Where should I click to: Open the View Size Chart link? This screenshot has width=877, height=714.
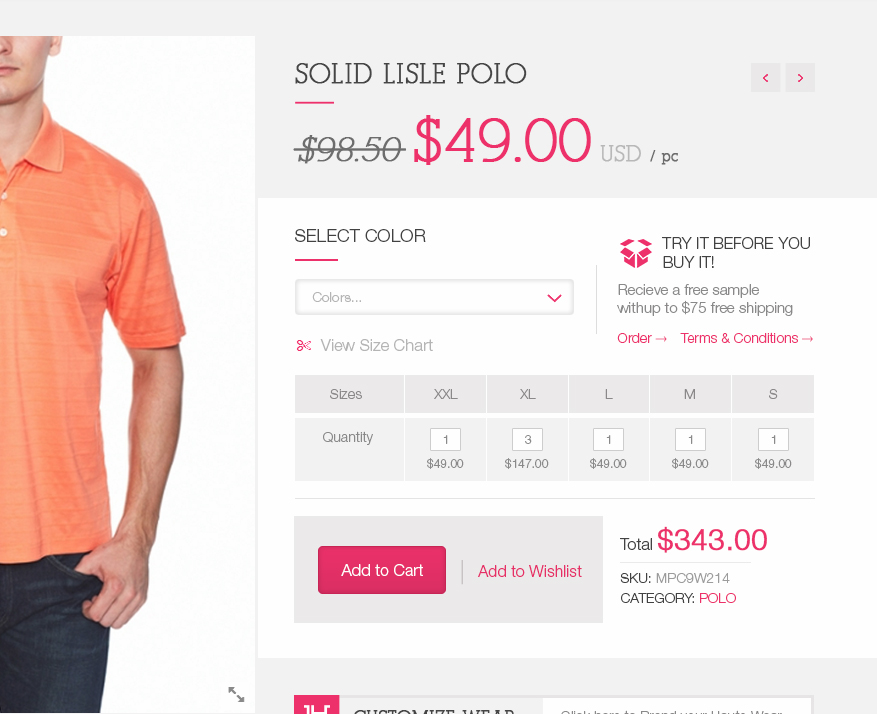click(x=376, y=346)
